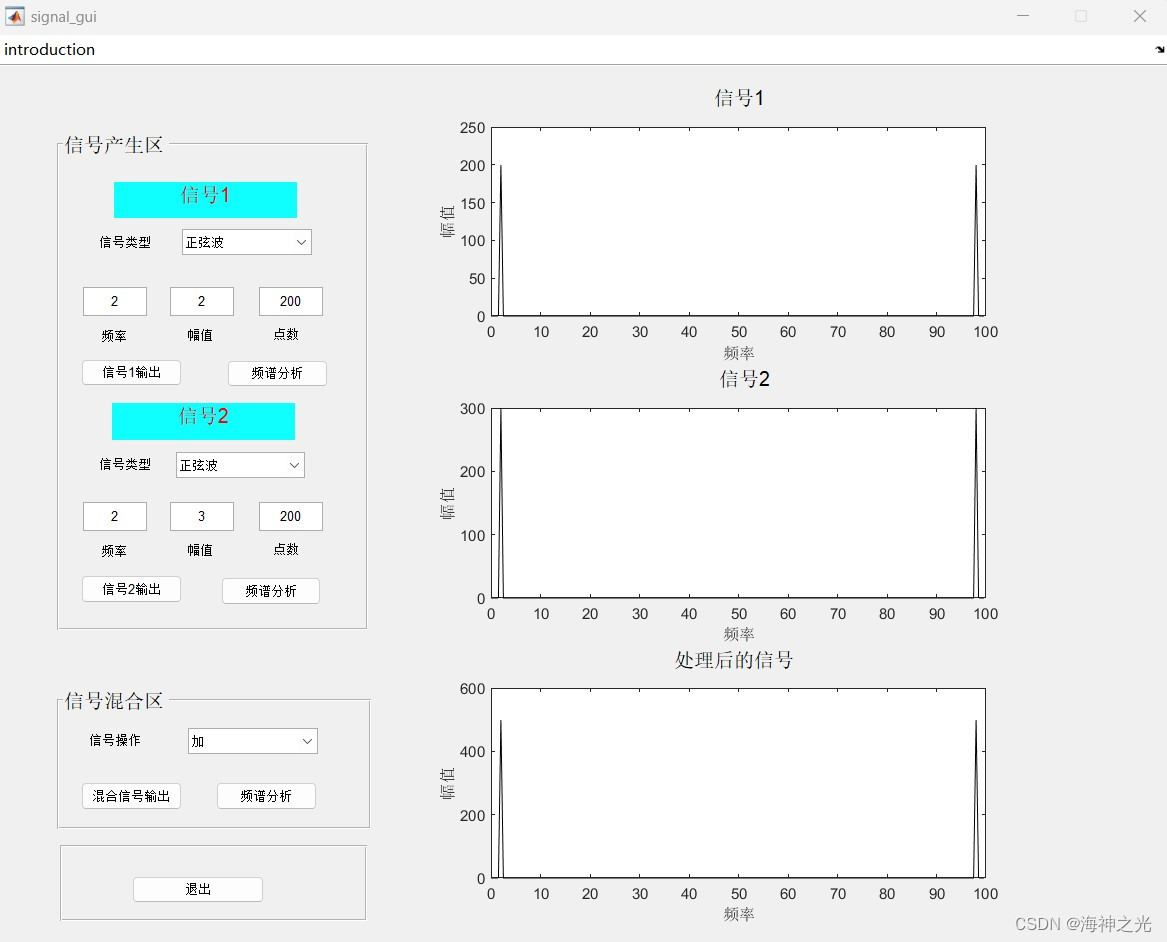Click the cyan 信号2 banner

coord(203,421)
